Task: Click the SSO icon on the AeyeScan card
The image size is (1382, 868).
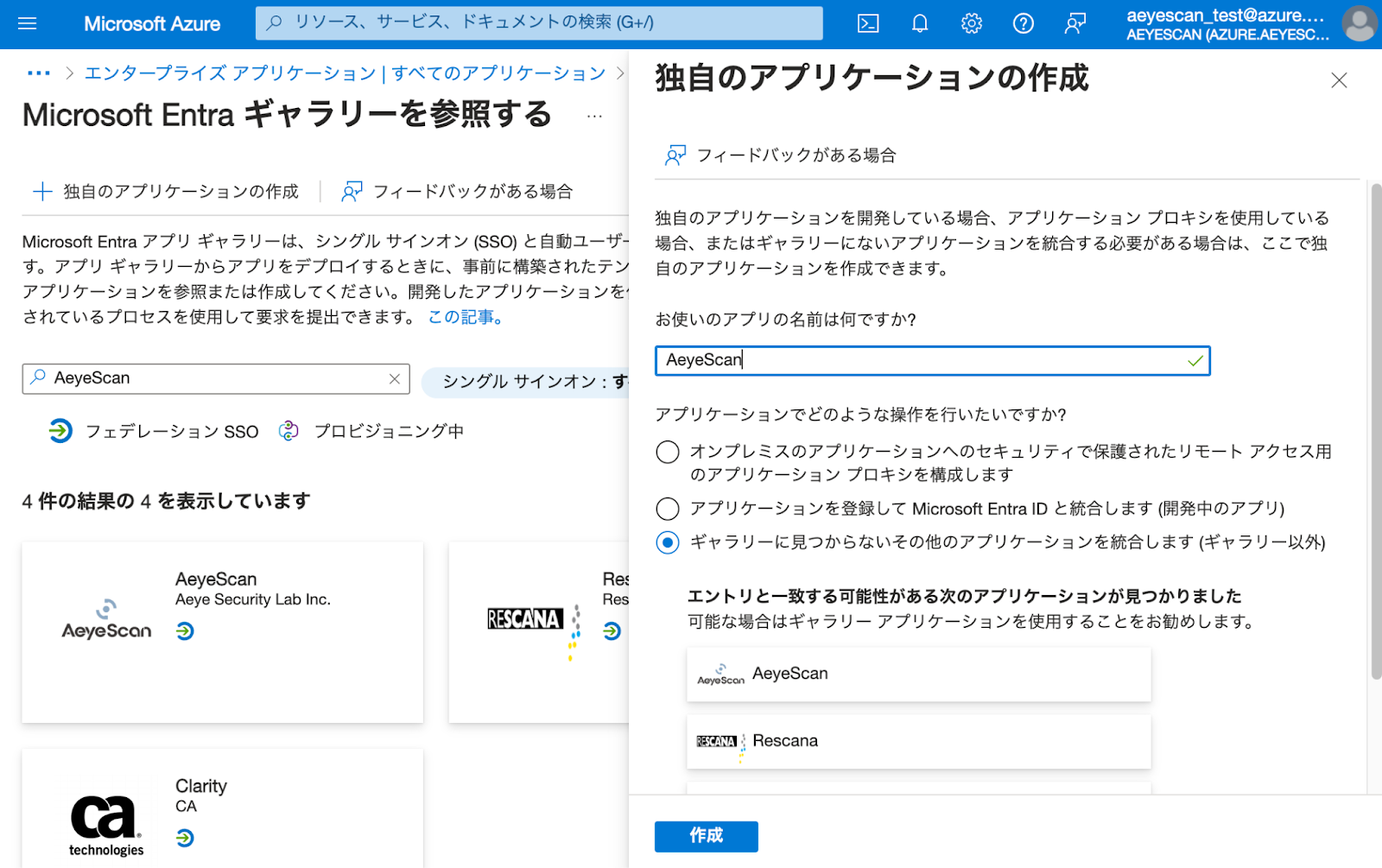Action: [185, 631]
